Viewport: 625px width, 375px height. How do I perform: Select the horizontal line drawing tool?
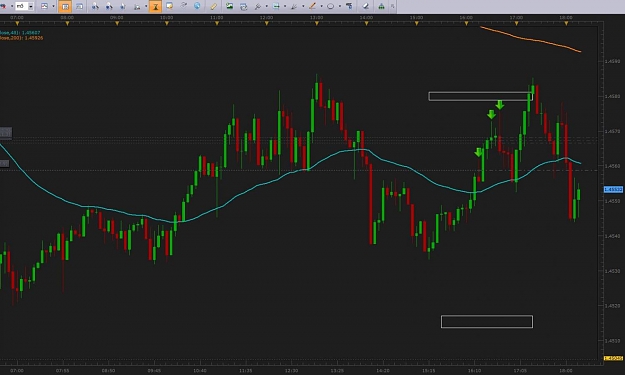point(276,6)
